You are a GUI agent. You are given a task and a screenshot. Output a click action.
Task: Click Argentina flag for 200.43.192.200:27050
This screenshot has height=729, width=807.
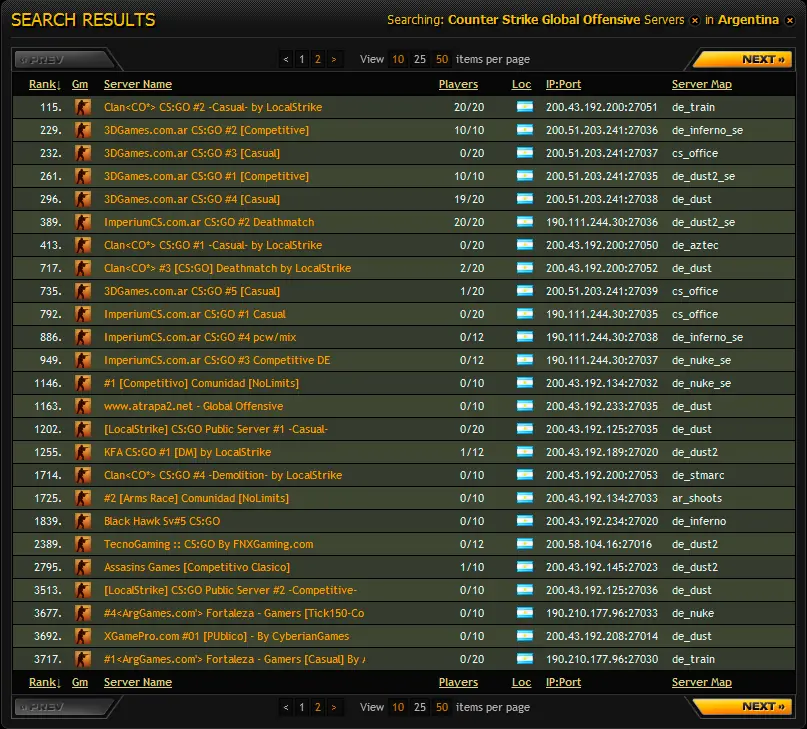click(524, 245)
